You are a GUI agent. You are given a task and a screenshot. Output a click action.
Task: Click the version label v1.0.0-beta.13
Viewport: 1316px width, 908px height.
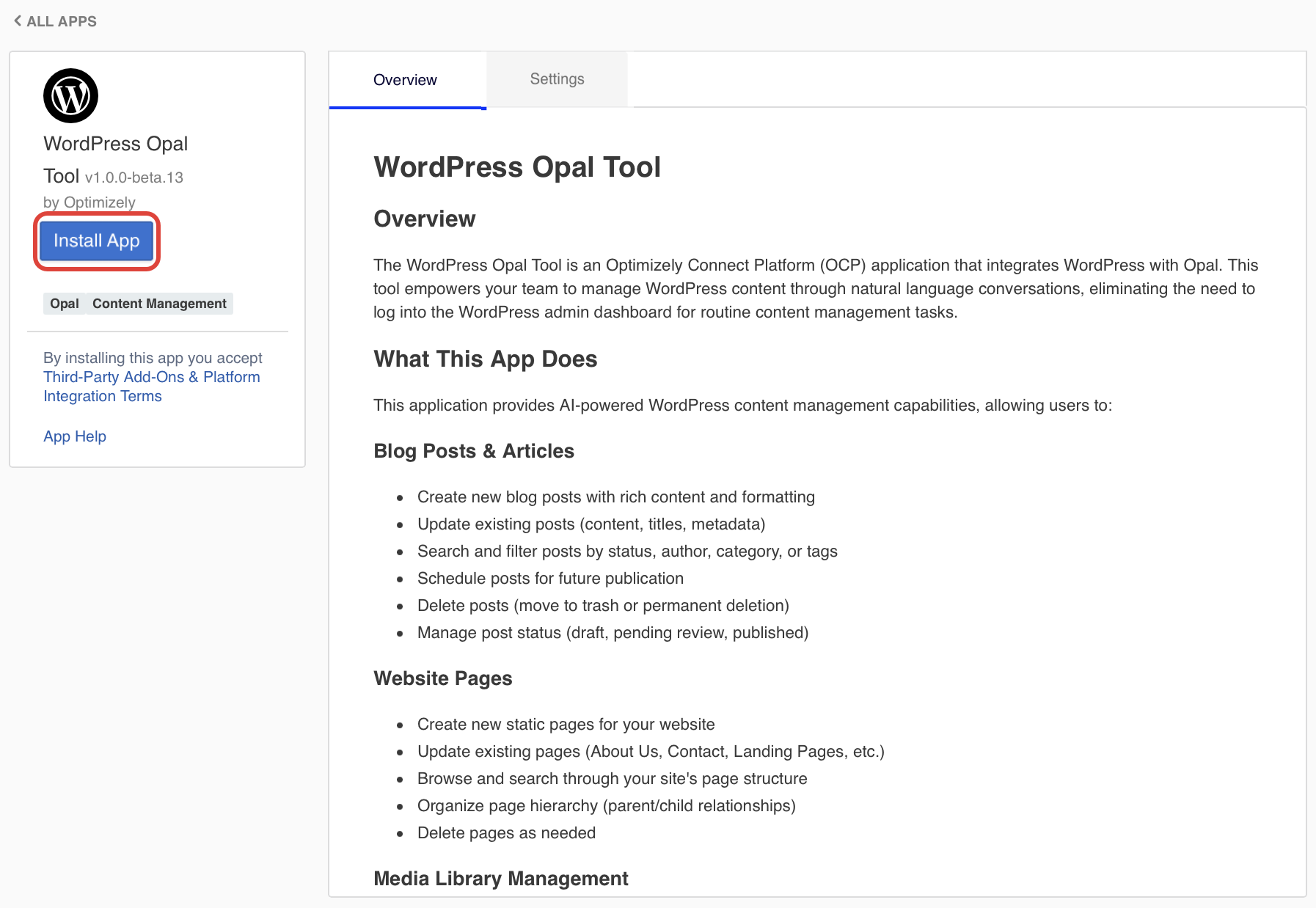coord(134,177)
